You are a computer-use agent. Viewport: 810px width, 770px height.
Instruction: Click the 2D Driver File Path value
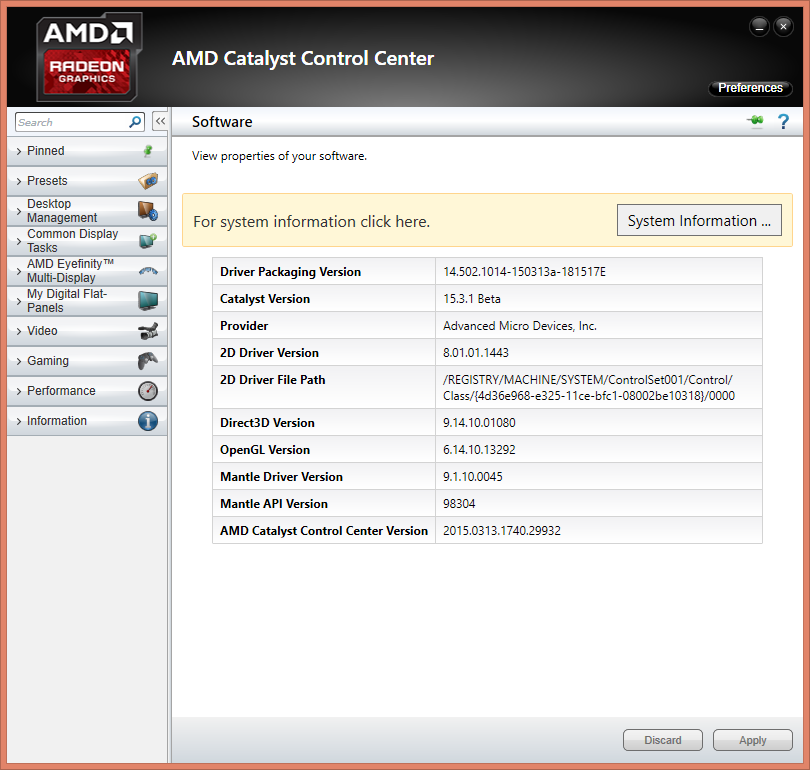click(x=588, y=387)
